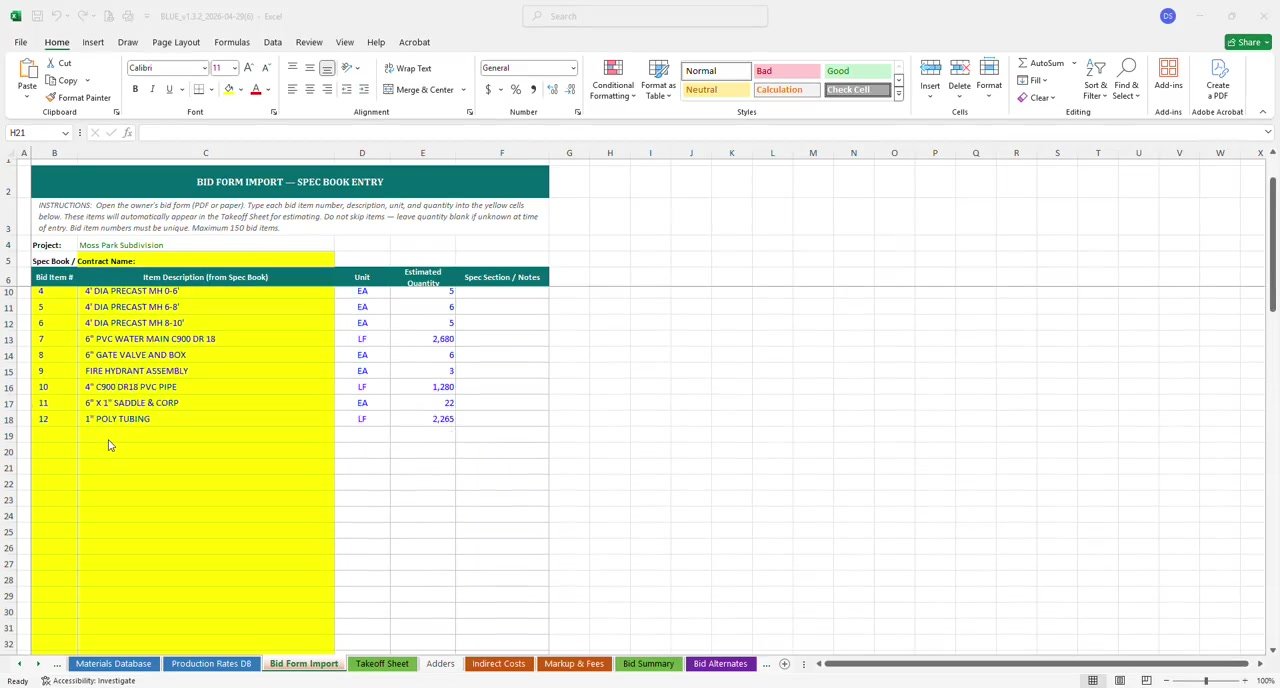Viewport: 1280px width, 688px height.
Task: Apply the Percent Style format
Action: [516, 89]
